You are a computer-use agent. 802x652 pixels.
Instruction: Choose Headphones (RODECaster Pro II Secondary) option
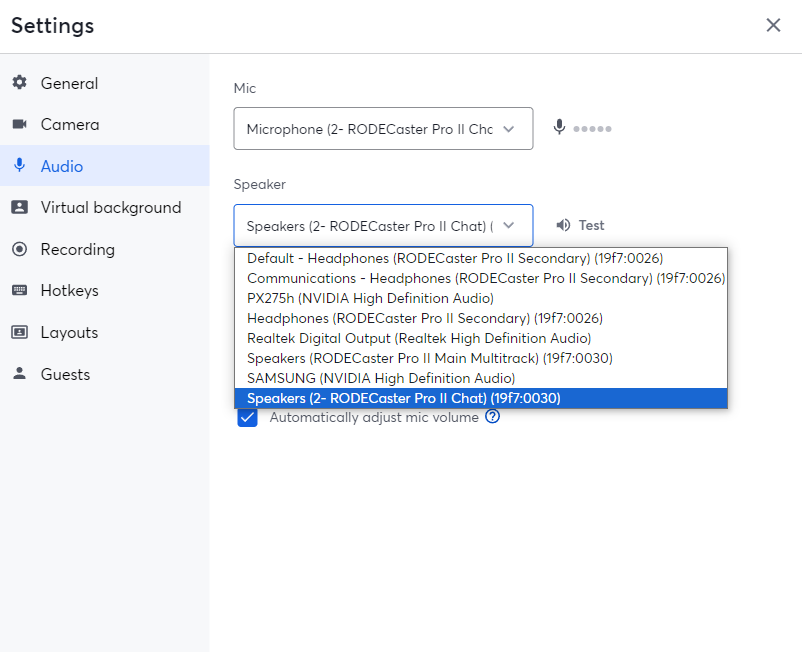coord(481,318)
